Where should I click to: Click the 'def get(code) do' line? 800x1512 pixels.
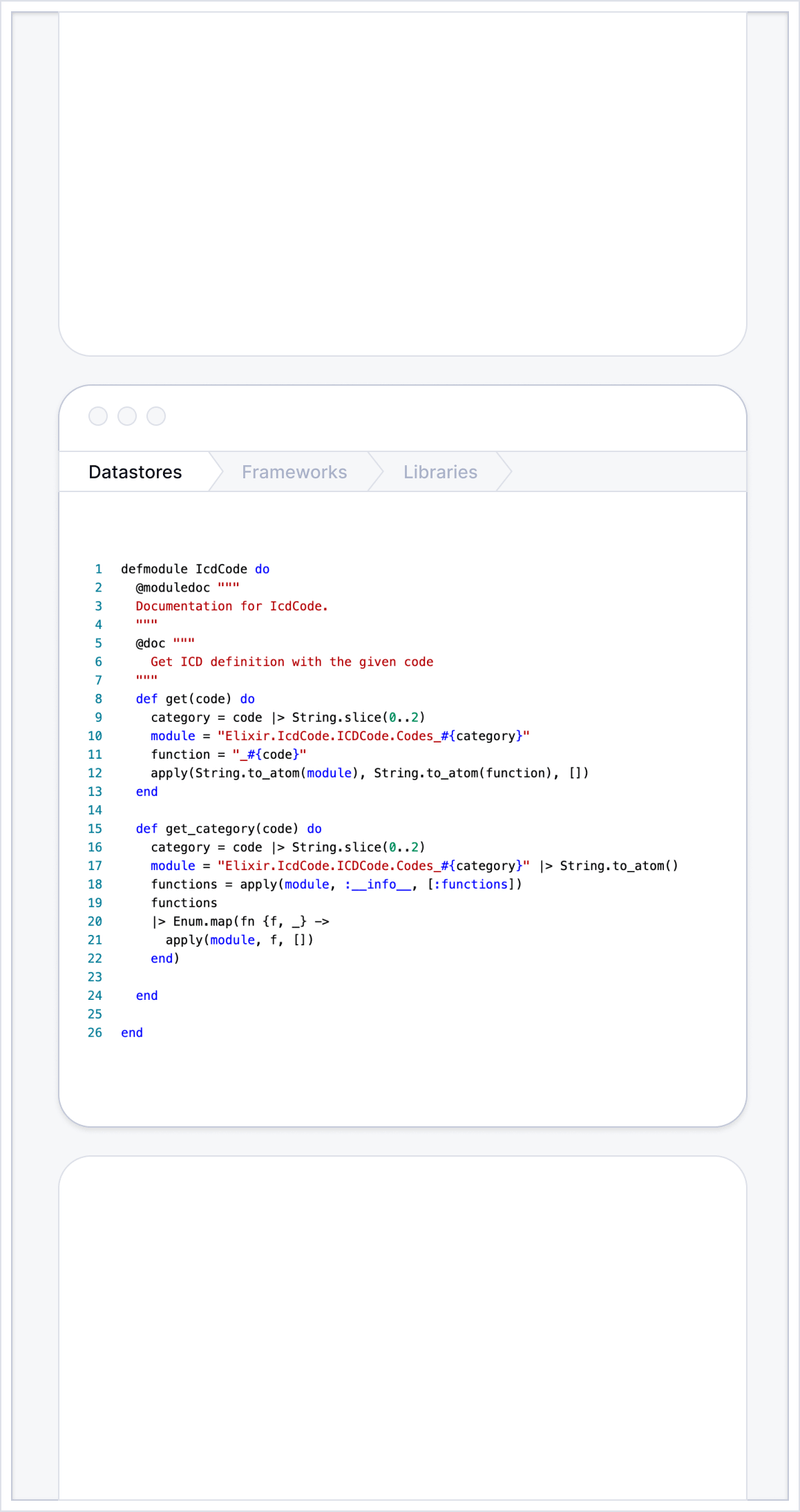pos(196,699)
